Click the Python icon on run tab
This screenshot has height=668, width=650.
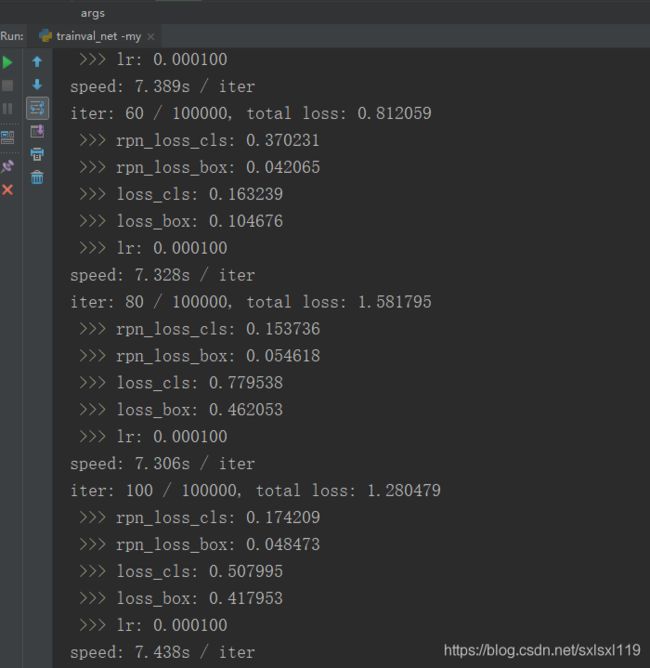45,36
